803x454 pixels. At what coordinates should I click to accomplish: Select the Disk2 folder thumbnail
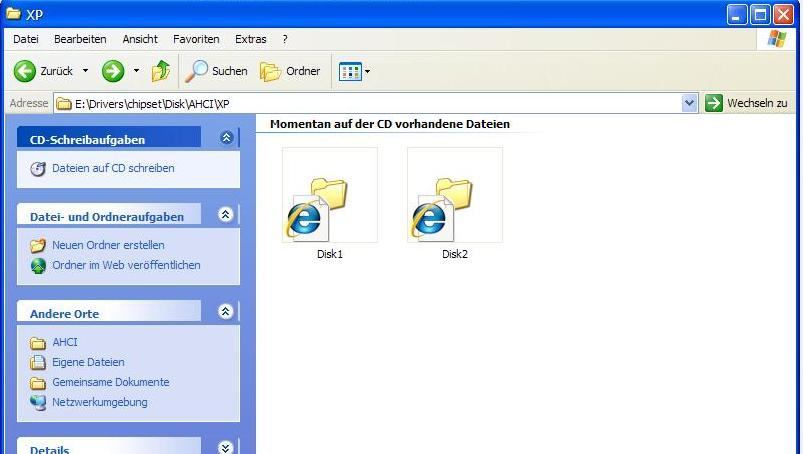click(455, 195)
